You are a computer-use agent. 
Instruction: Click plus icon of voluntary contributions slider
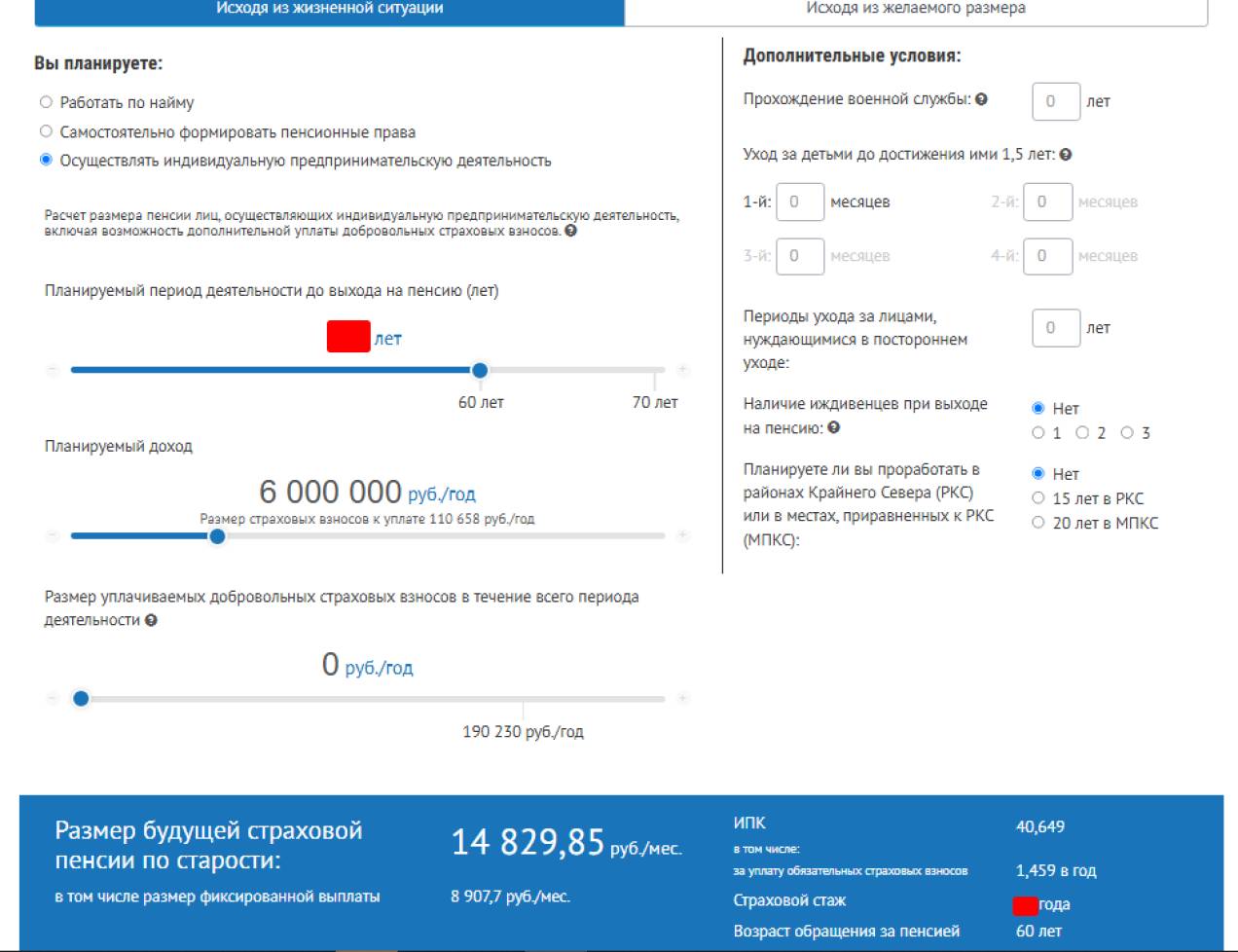click(x=682, y=698)
